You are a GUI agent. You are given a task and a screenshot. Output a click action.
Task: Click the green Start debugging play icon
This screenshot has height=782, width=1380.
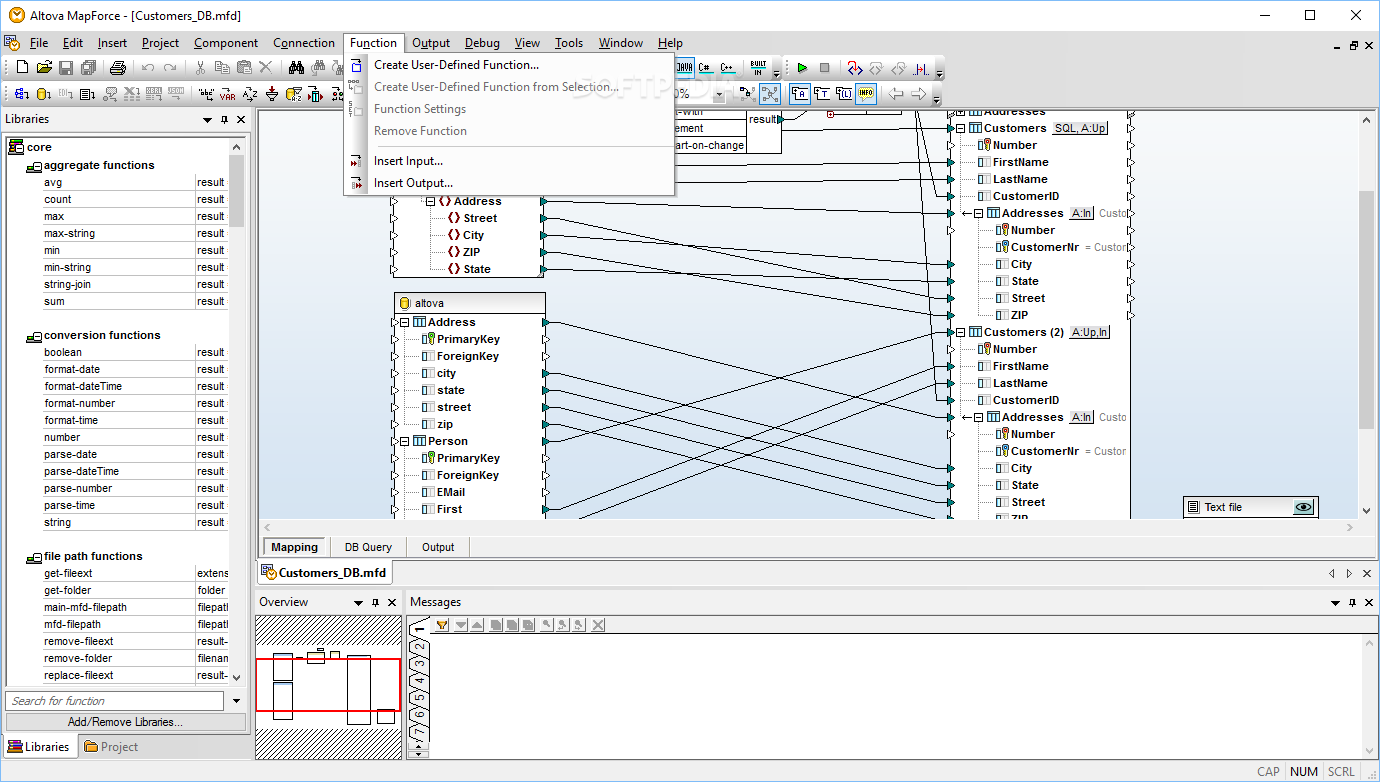pyautogui.click(x=802, y=68)
